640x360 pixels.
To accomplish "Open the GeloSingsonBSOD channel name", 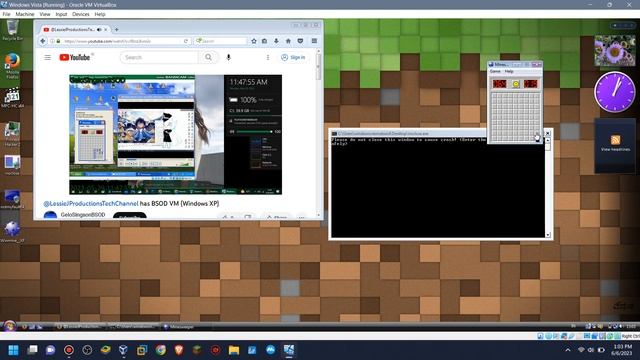I will [83, 215].
